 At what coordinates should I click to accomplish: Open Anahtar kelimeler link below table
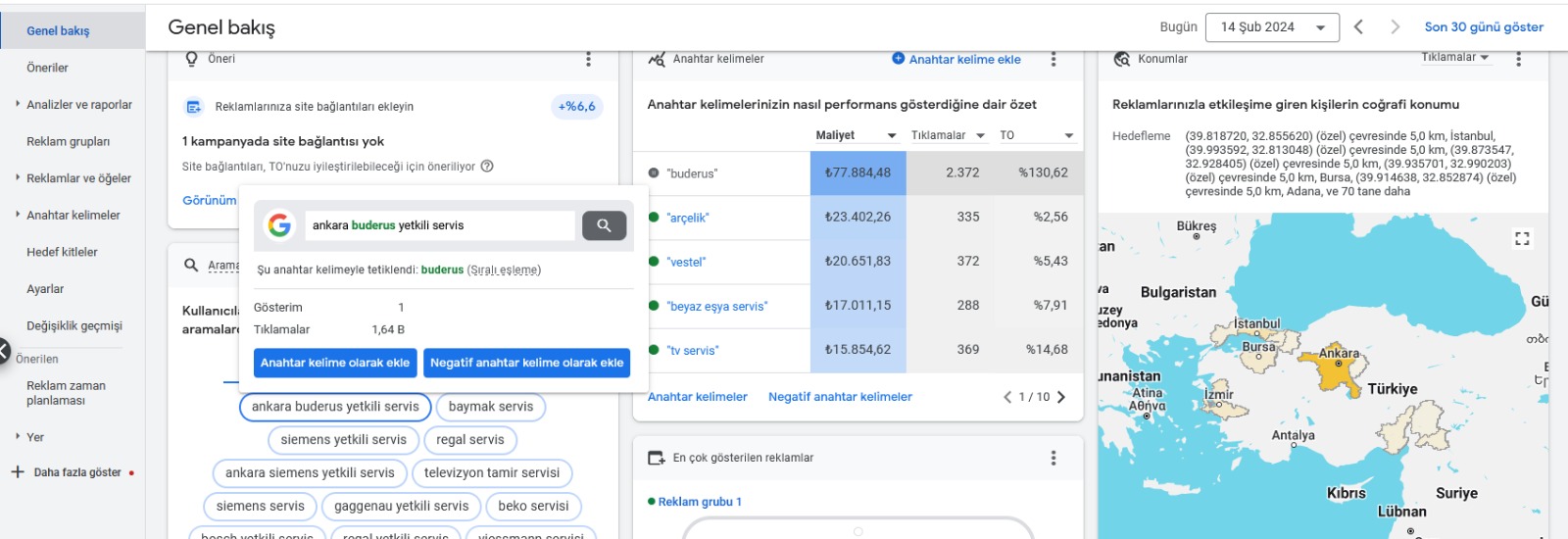(x=697, y=397)
